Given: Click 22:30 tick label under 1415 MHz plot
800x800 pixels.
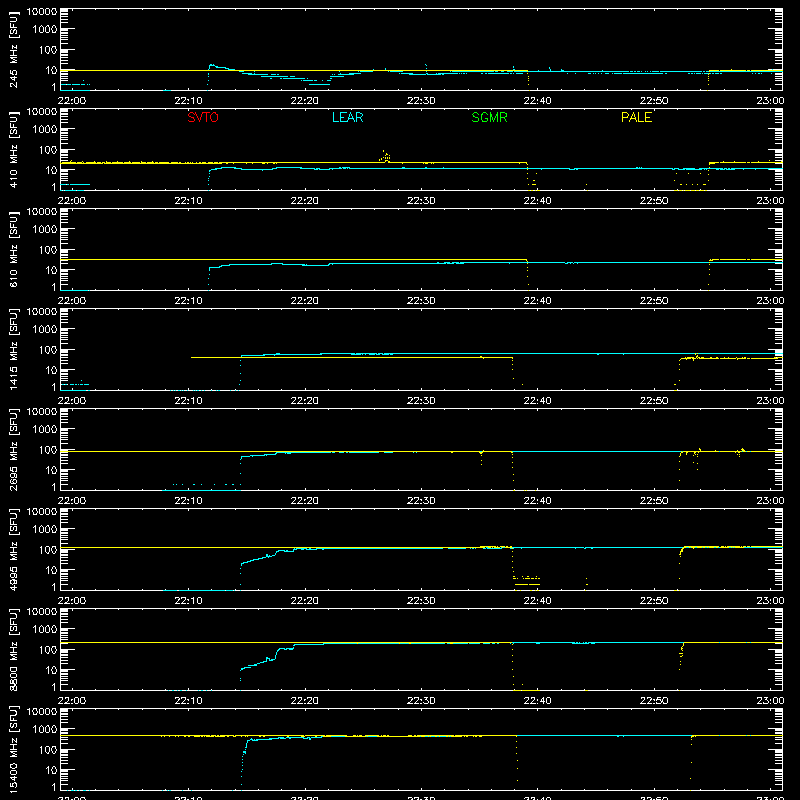Looking at the screenshot, I should tap(421, 401).
